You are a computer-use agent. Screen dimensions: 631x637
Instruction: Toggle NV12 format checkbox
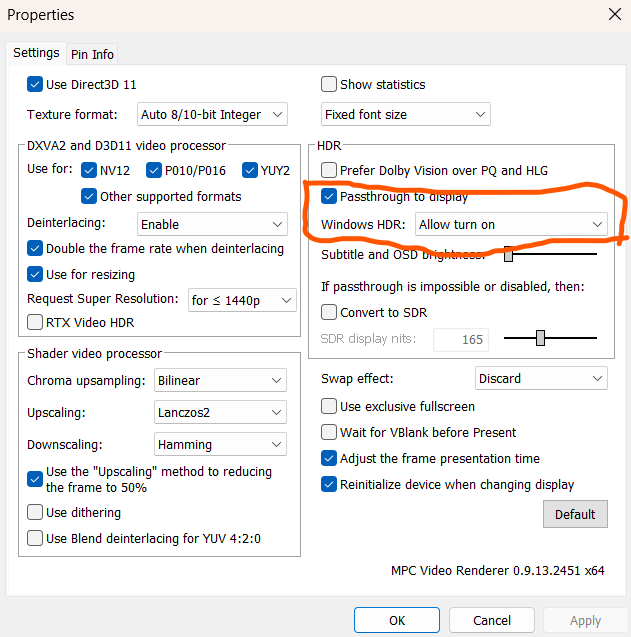(x=89, y=171)
